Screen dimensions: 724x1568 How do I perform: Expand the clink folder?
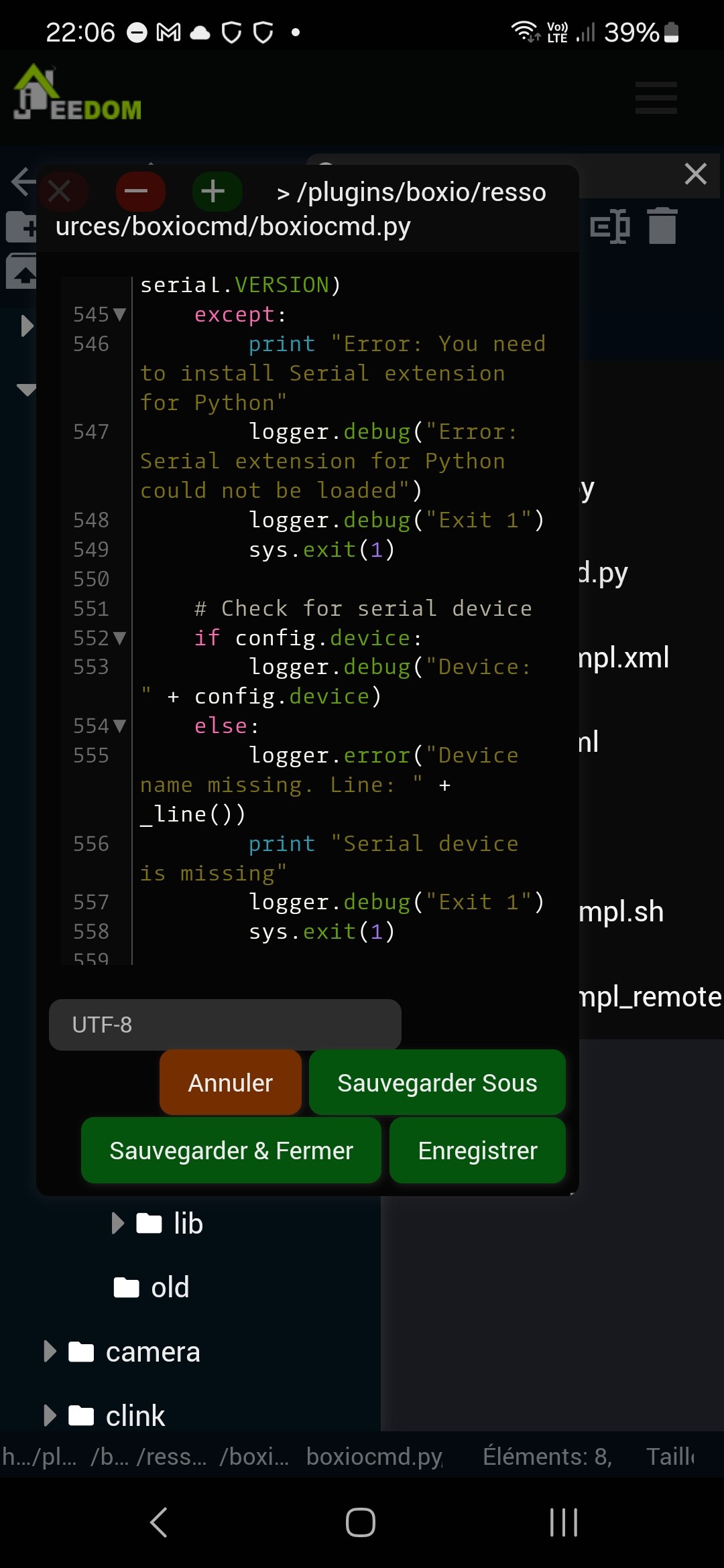50,1416
